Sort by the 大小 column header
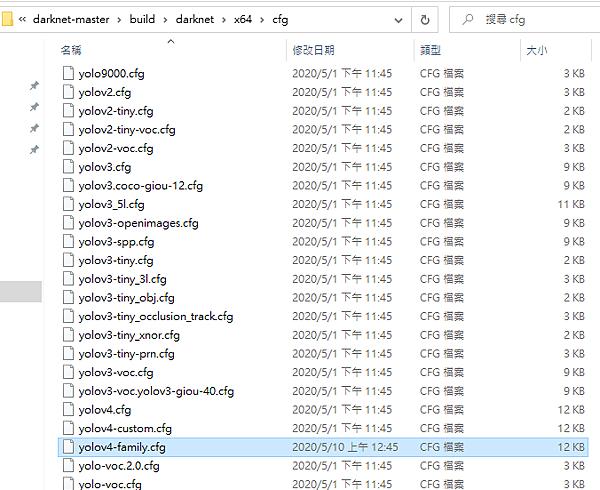Viewport: 600px width, 490px height. [537, 50]
